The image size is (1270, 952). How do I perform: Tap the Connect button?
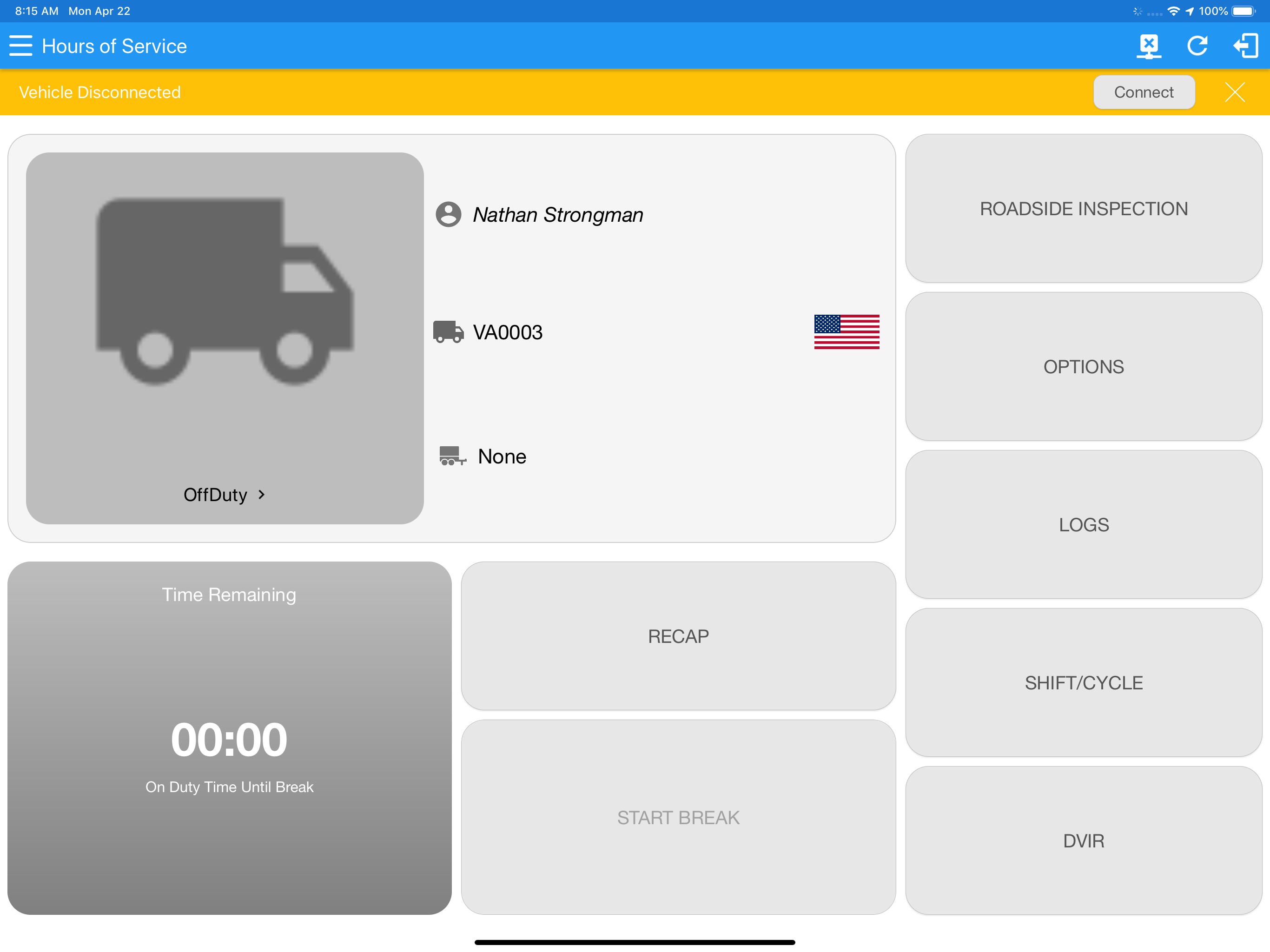point(1144,92)
